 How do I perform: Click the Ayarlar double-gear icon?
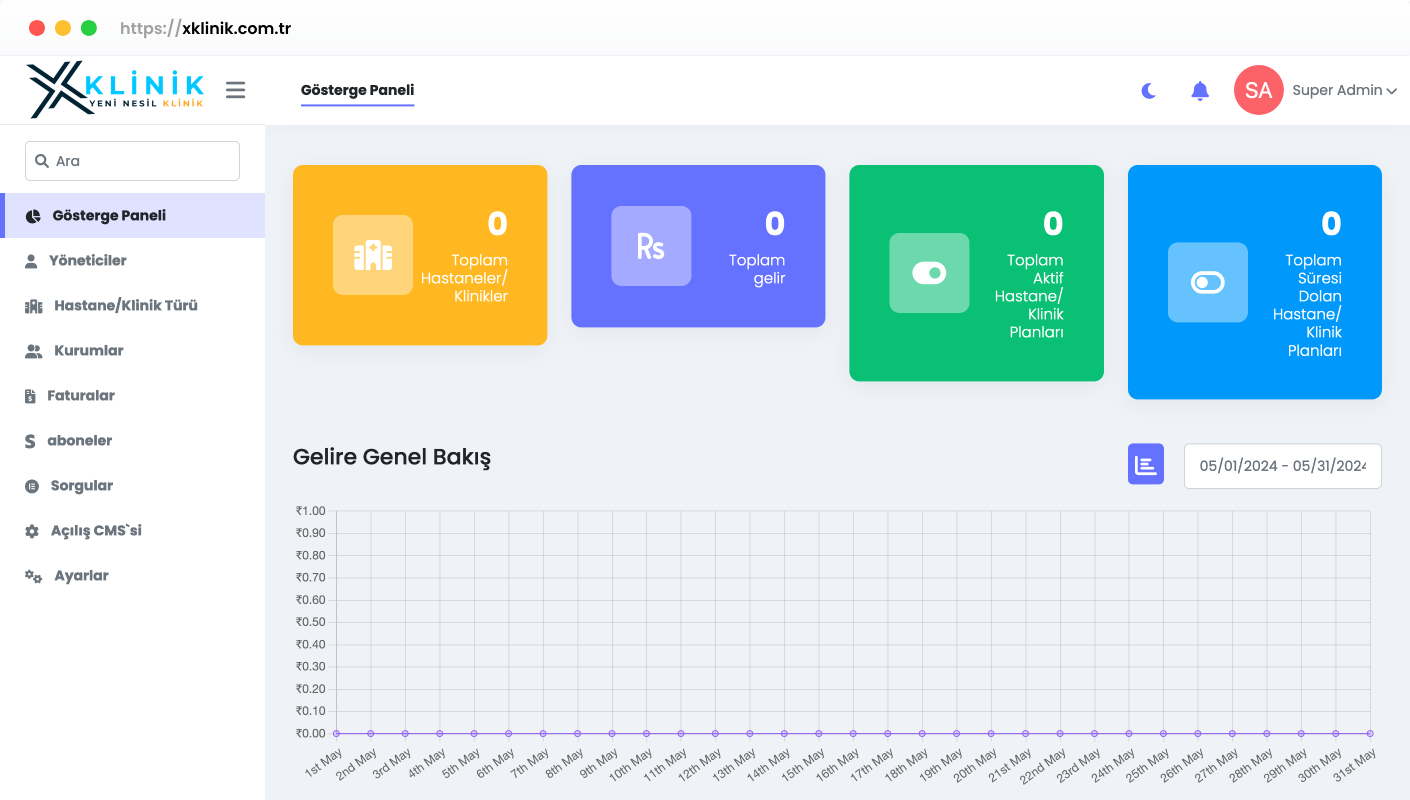[x=34, y=576]
